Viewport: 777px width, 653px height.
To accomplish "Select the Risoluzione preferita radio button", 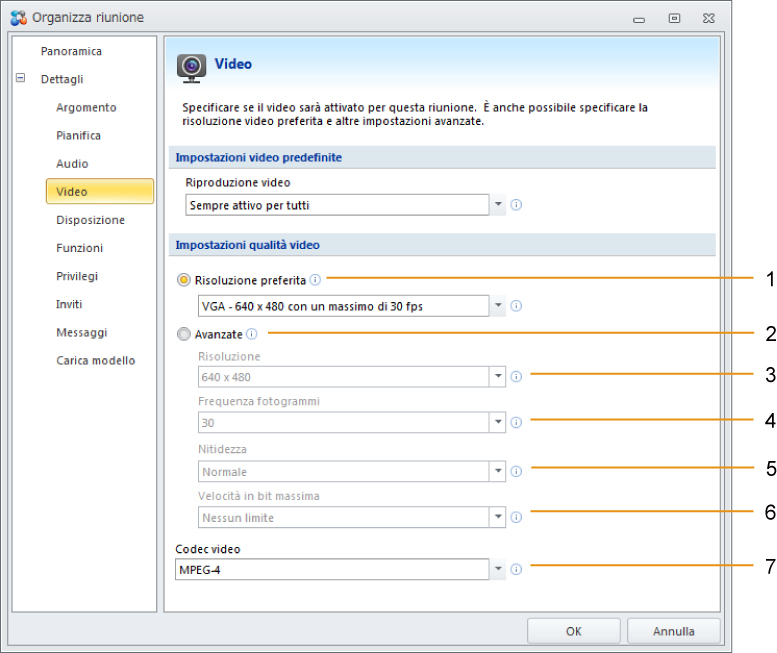I will [x=183, y=280].
